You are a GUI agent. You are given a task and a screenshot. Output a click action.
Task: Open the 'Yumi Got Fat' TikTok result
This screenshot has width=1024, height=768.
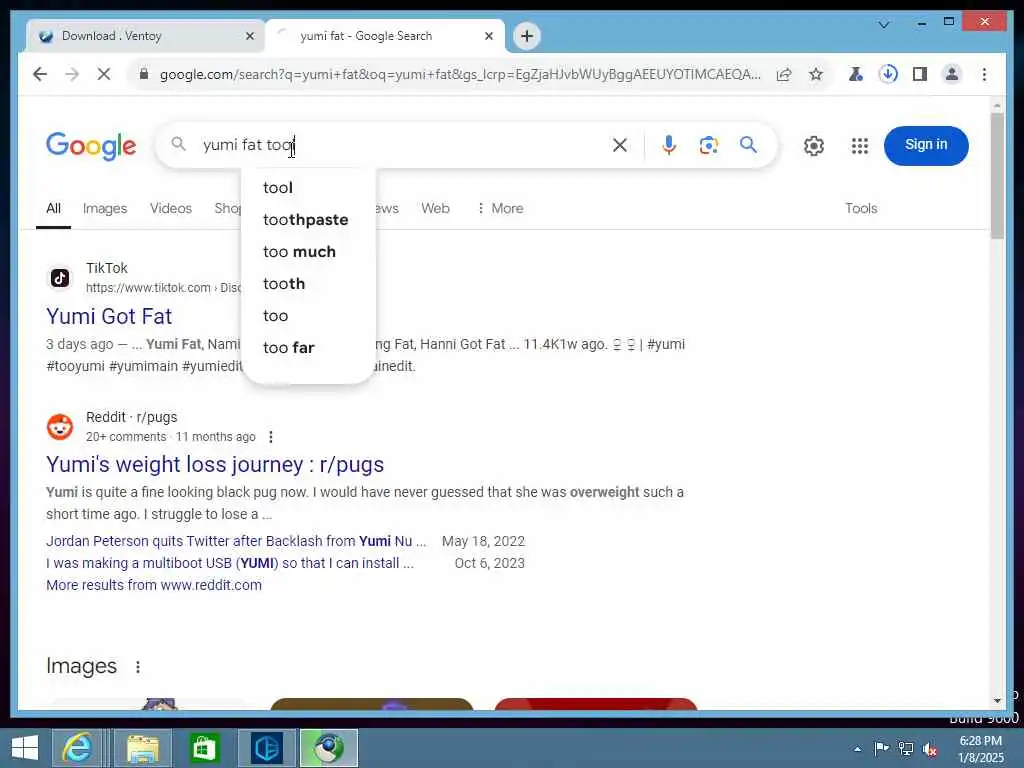tap(109, 317)
